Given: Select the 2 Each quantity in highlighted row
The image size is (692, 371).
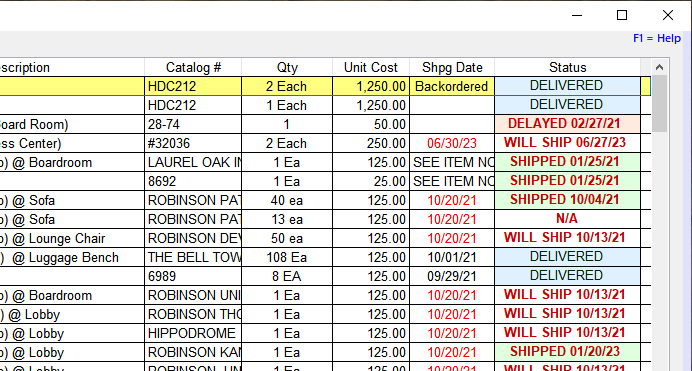Looking at the screenshot, I should pos(287,86).
